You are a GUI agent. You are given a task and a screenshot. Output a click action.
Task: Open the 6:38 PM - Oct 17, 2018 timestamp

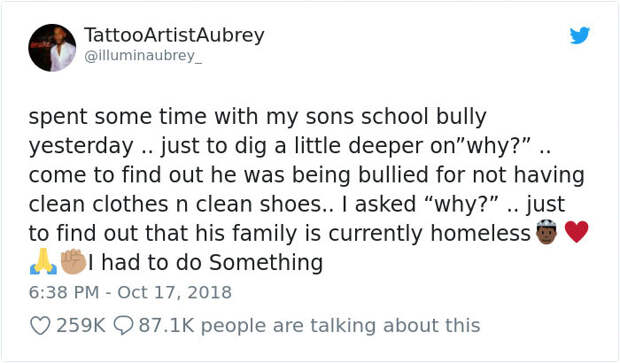click(130, 293)
